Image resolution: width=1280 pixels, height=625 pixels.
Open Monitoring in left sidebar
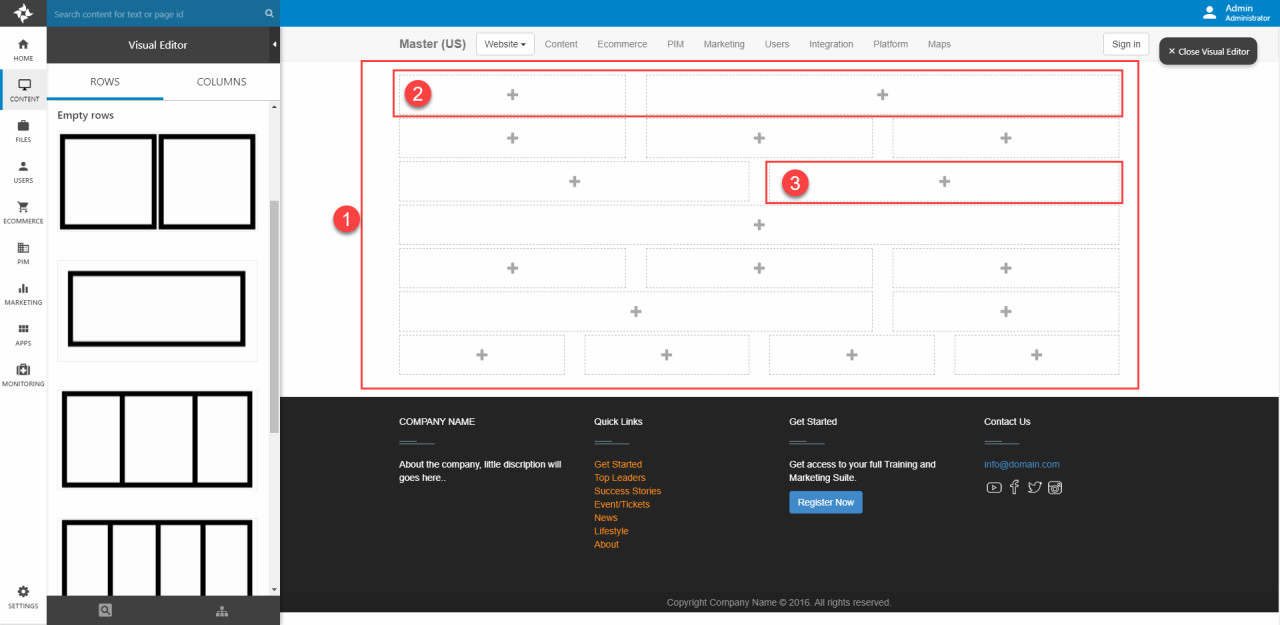[23, 375]
